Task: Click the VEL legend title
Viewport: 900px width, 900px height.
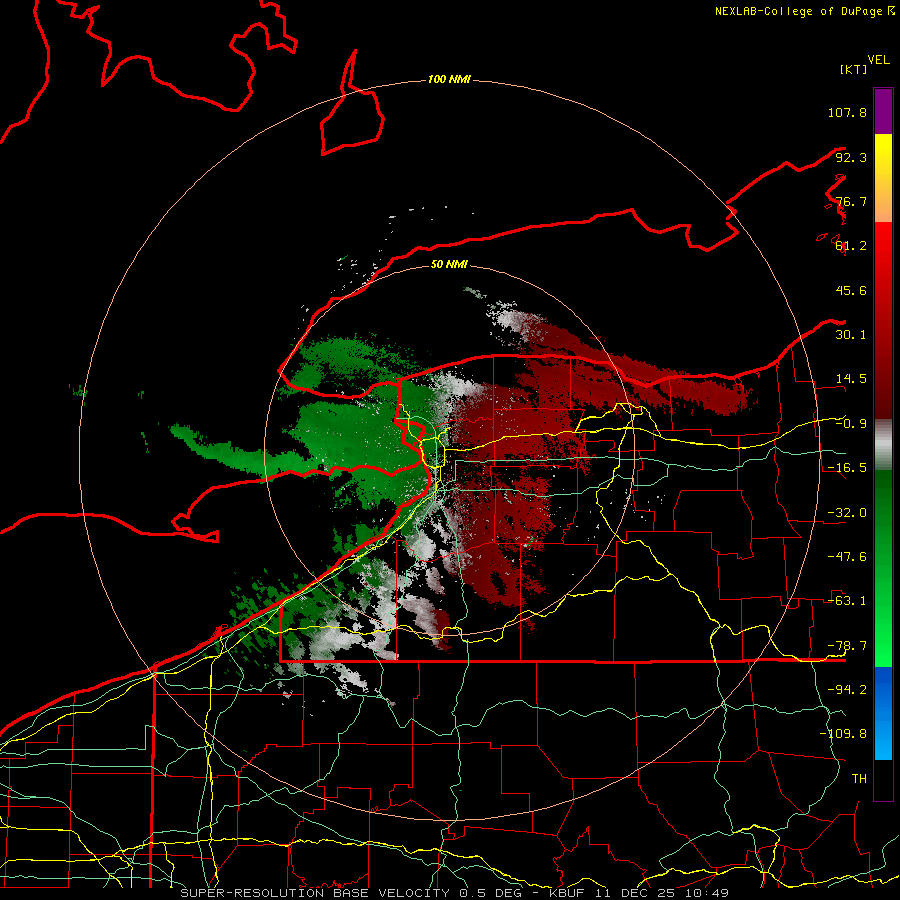Action: (878, 60)
